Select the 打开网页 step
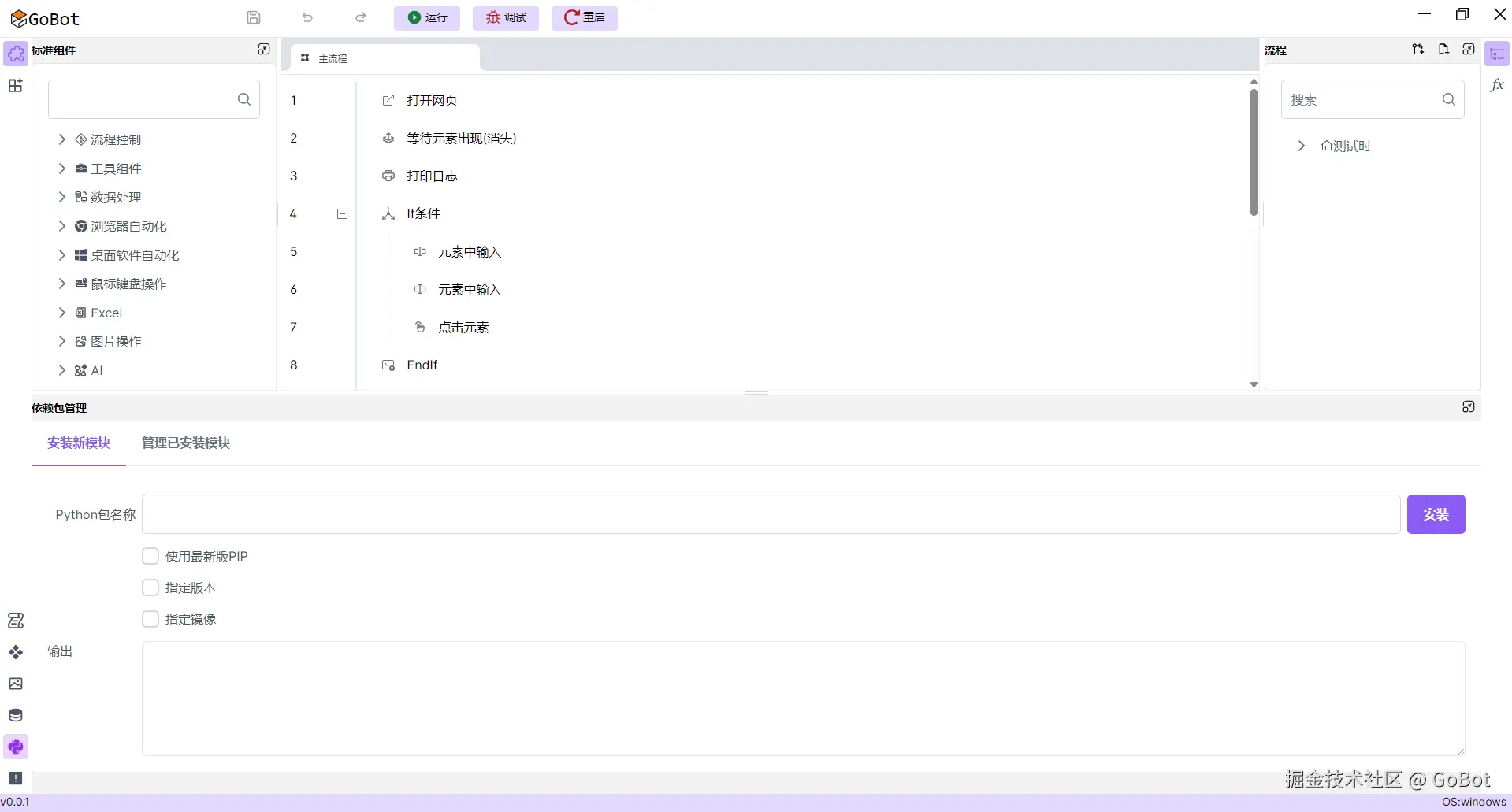Viewport: 1512px width, 812px height. coord(432,100)
